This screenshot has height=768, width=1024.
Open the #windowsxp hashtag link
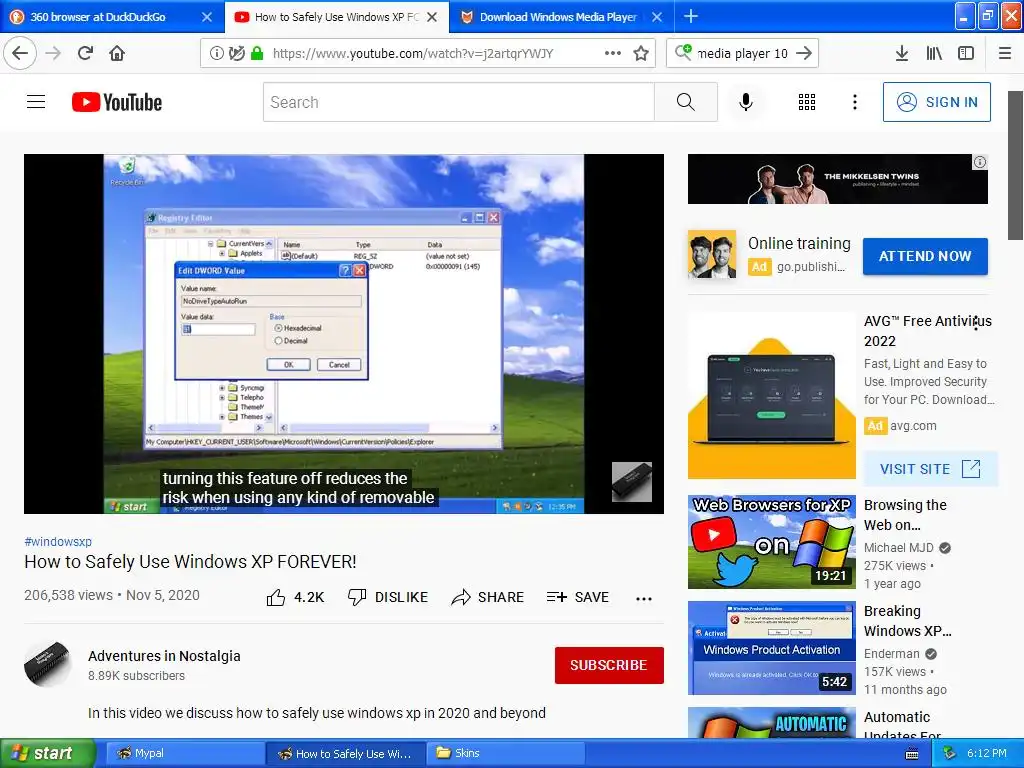[x=58, y=541]
